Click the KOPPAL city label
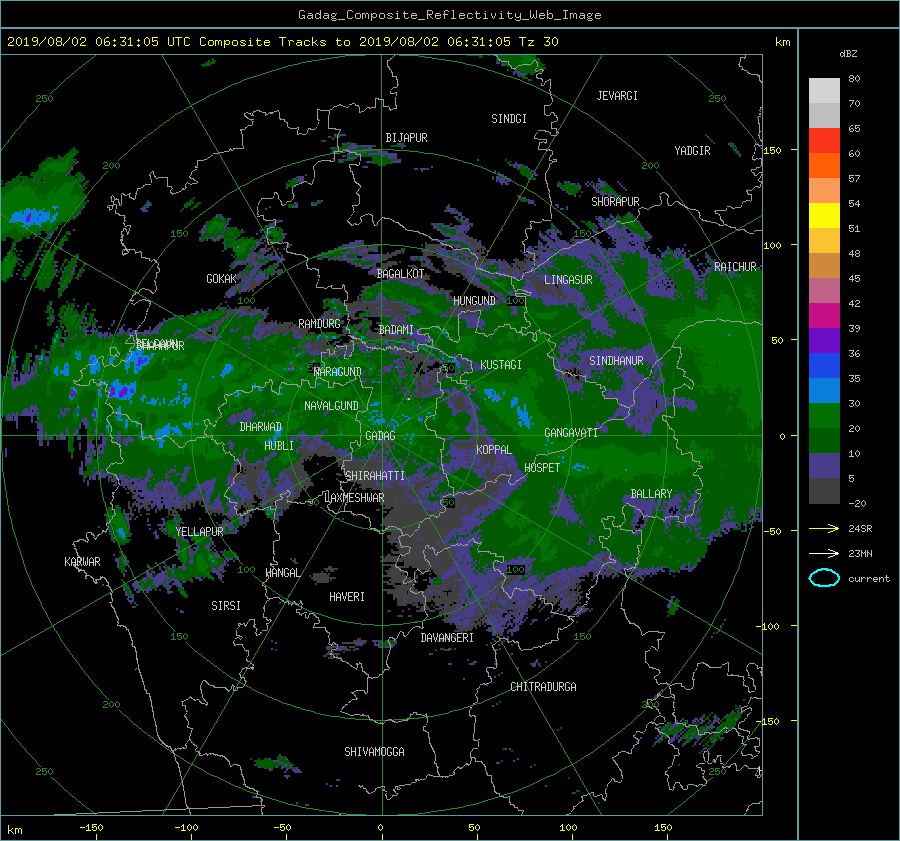The height and width of the screenshot is (841, 900). (494, 449)
